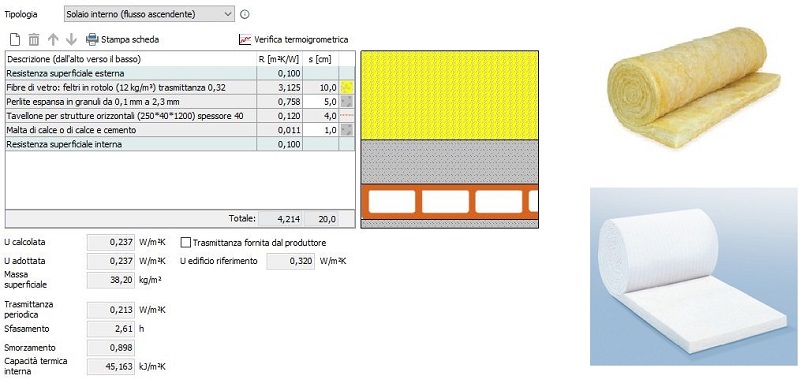Click the Stampa scheda label
This screenshot has width=800, height=383.
[130, 40]
